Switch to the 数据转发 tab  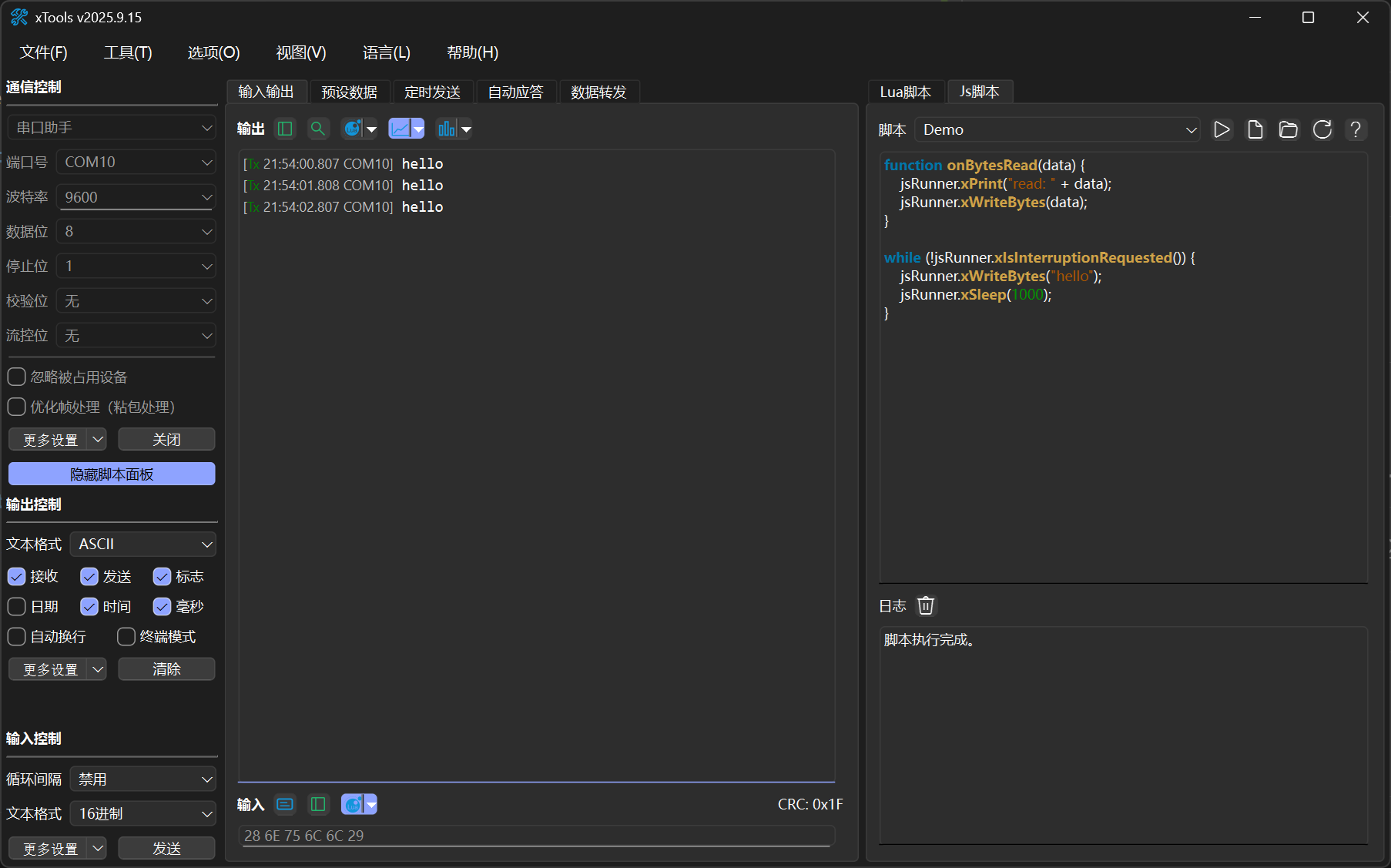pyautogui.click(x=599, y=92)
